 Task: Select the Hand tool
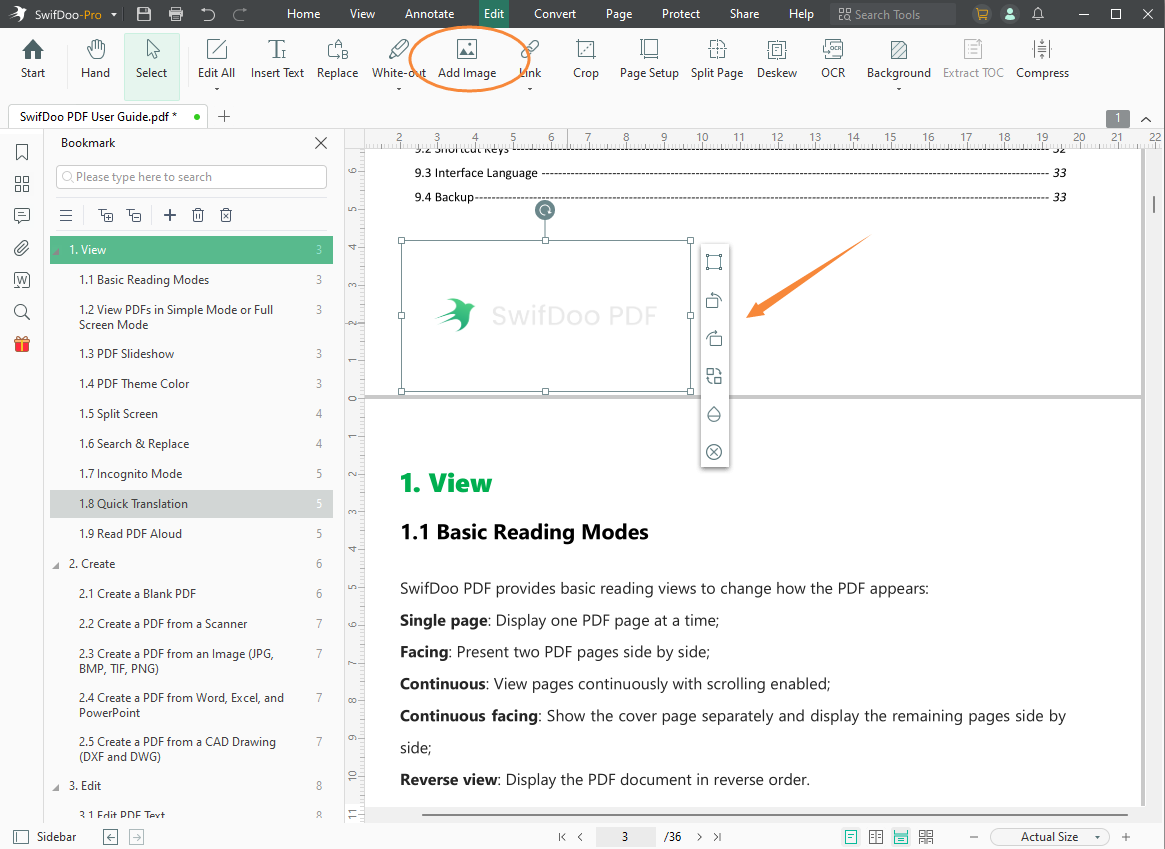coord(95,59)
